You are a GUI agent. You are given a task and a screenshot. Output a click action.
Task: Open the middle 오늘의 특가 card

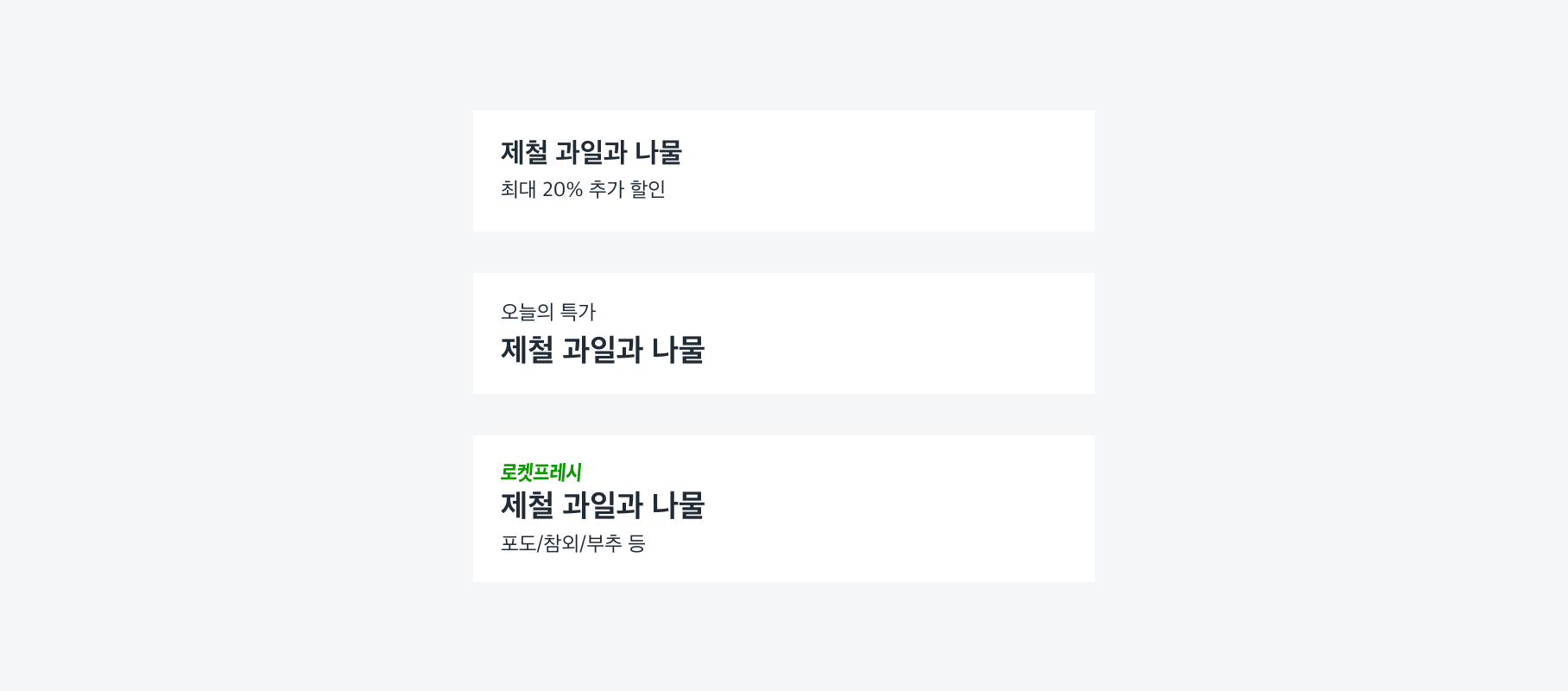[x=863, y=333]
